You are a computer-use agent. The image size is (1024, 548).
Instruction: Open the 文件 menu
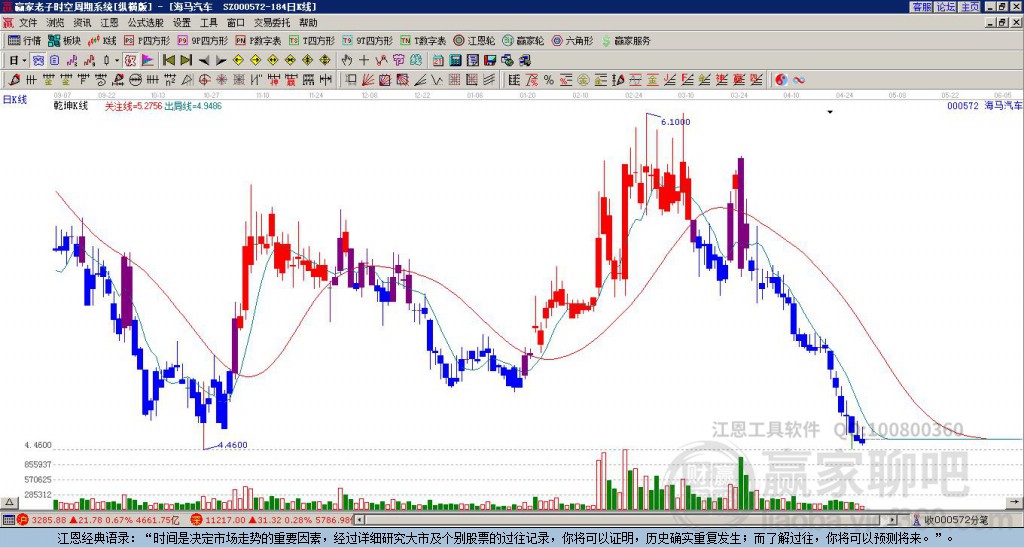(28, 23)
